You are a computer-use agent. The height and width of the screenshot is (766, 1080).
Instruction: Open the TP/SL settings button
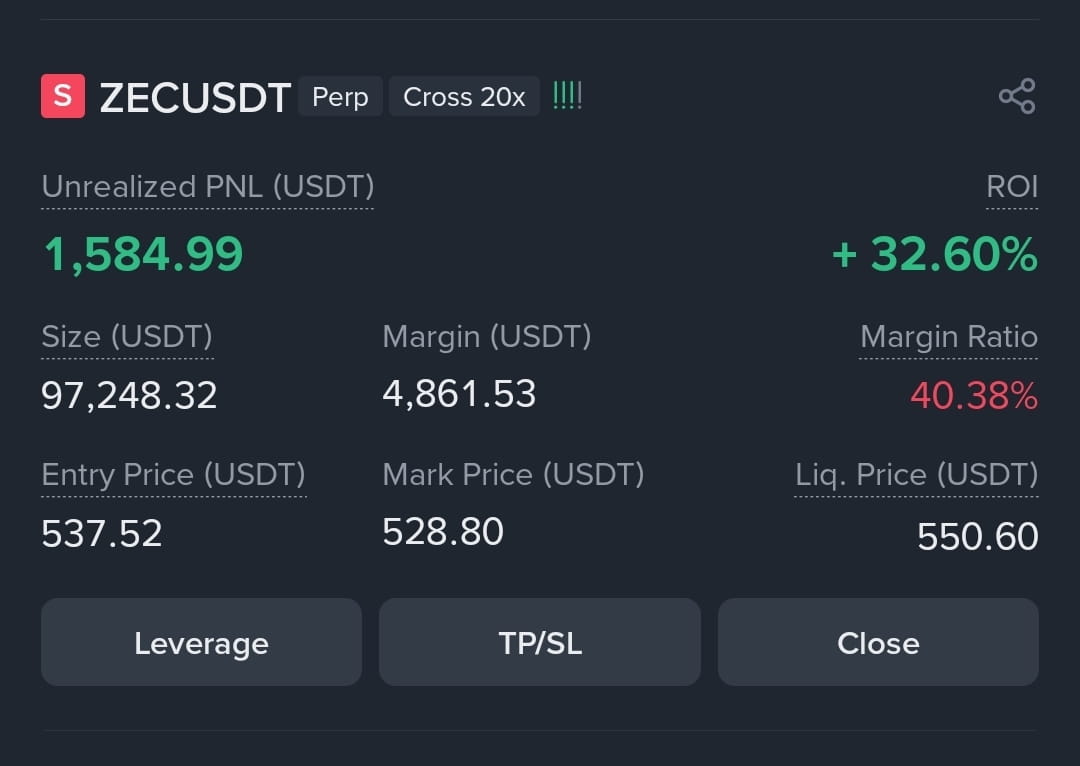tap(540, 642)
